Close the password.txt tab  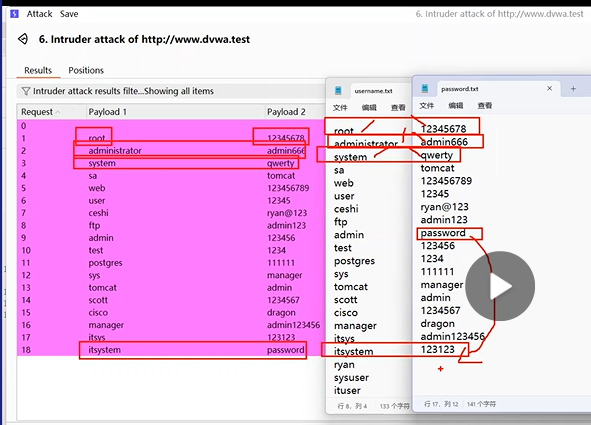click(549, 88)
